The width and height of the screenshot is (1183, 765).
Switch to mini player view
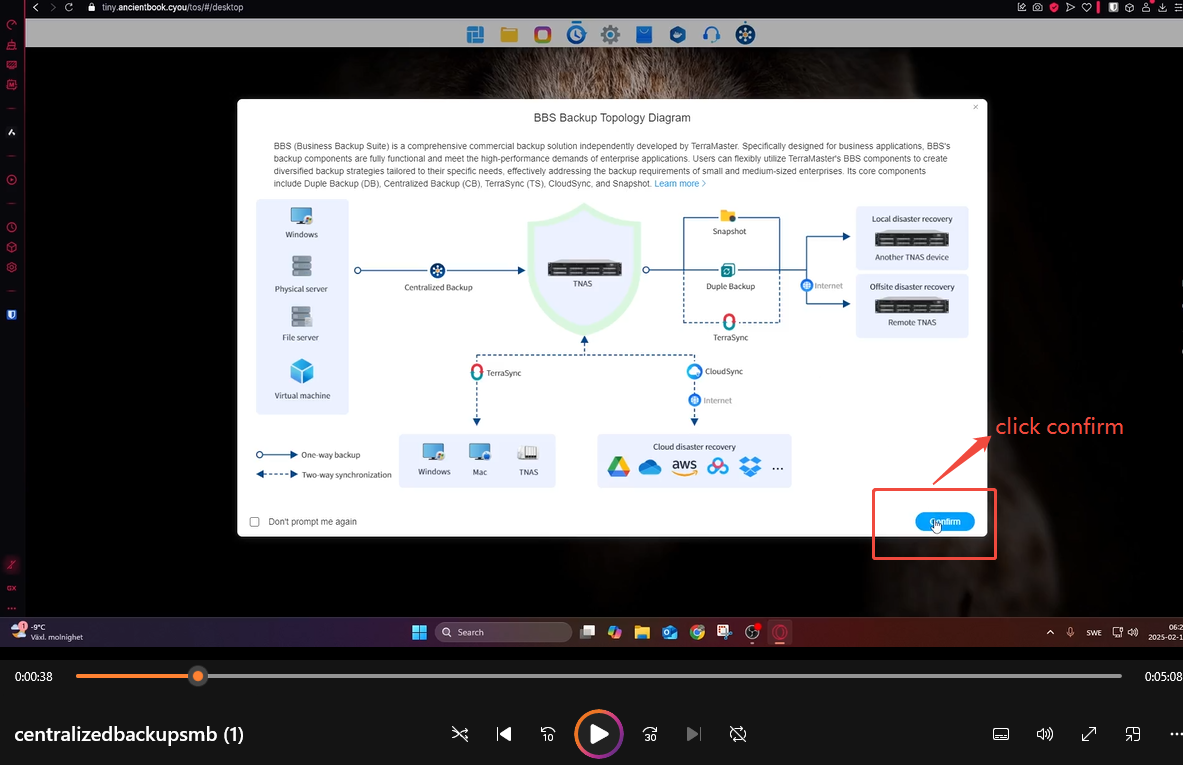coord(1132,734)
